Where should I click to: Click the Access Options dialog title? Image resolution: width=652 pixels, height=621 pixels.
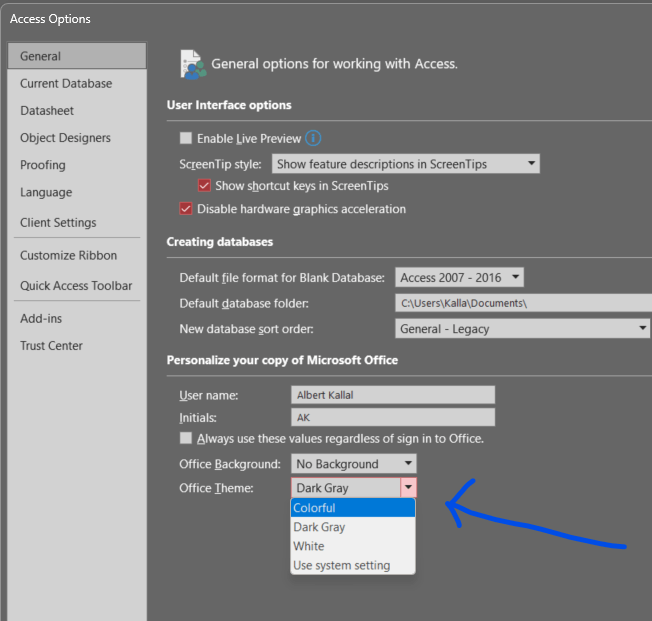click(50, 19)
